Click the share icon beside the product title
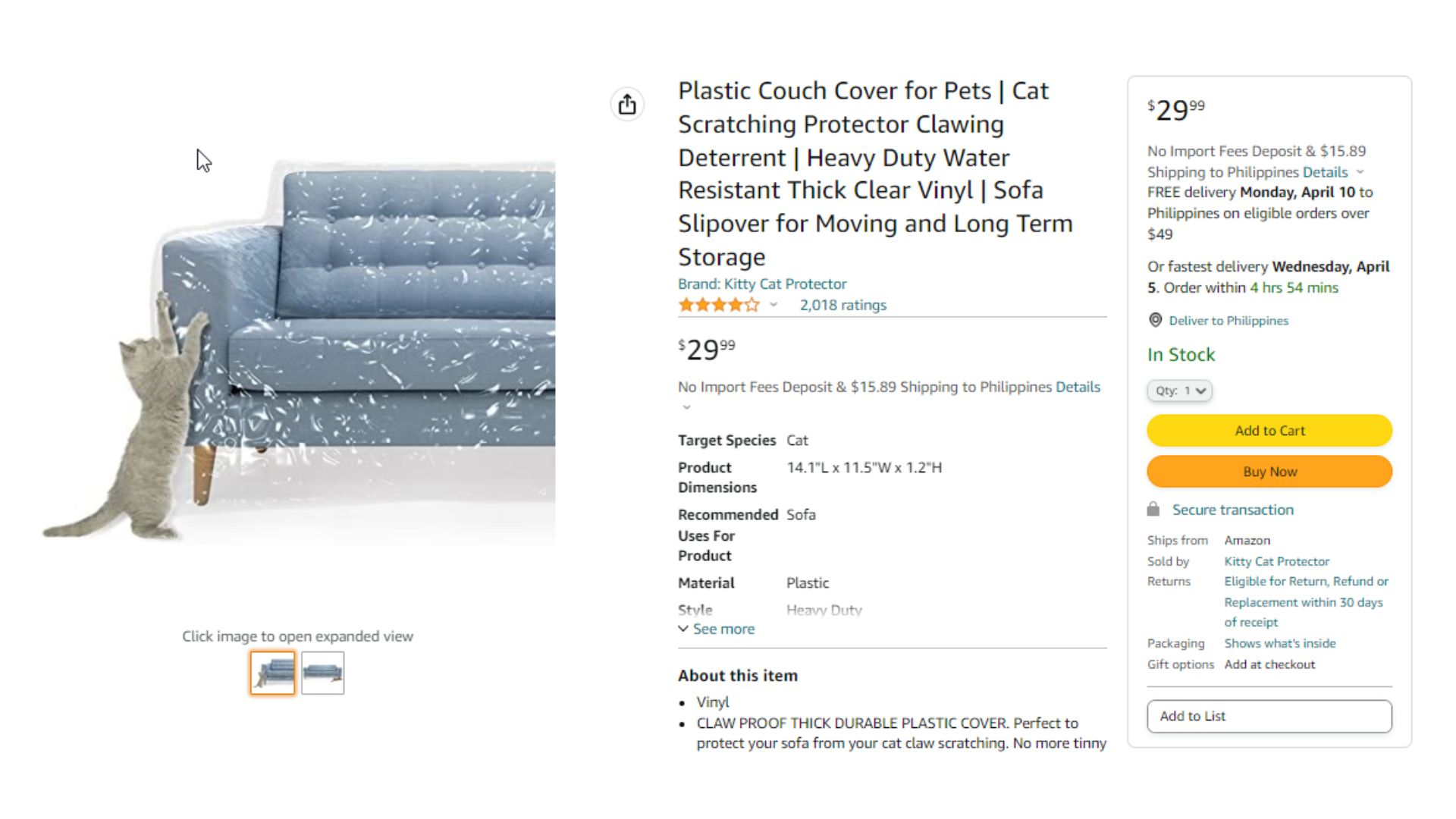Screen dimensions: 1456x819 (x=627, y=104)
